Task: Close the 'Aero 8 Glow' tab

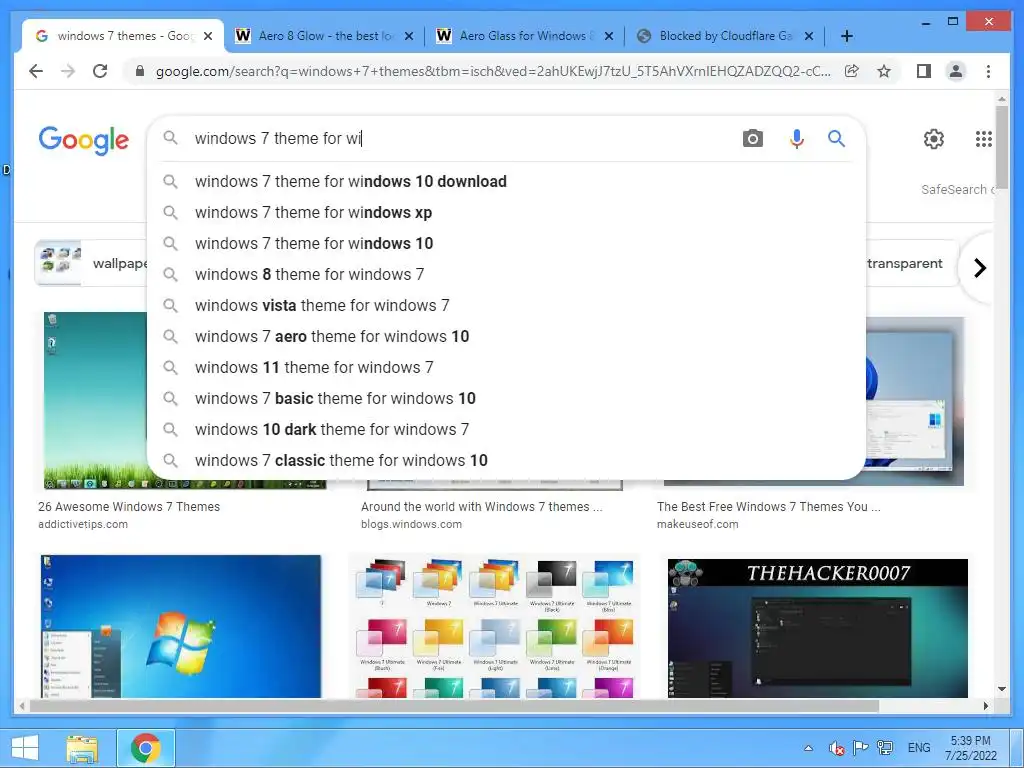Action: coord(409,36)
